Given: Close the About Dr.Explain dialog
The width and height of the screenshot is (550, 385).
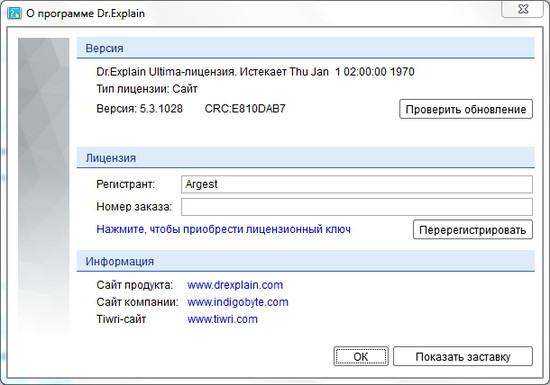Looking at the screenshot, I should pyautogui.click(x=522, y=9).
